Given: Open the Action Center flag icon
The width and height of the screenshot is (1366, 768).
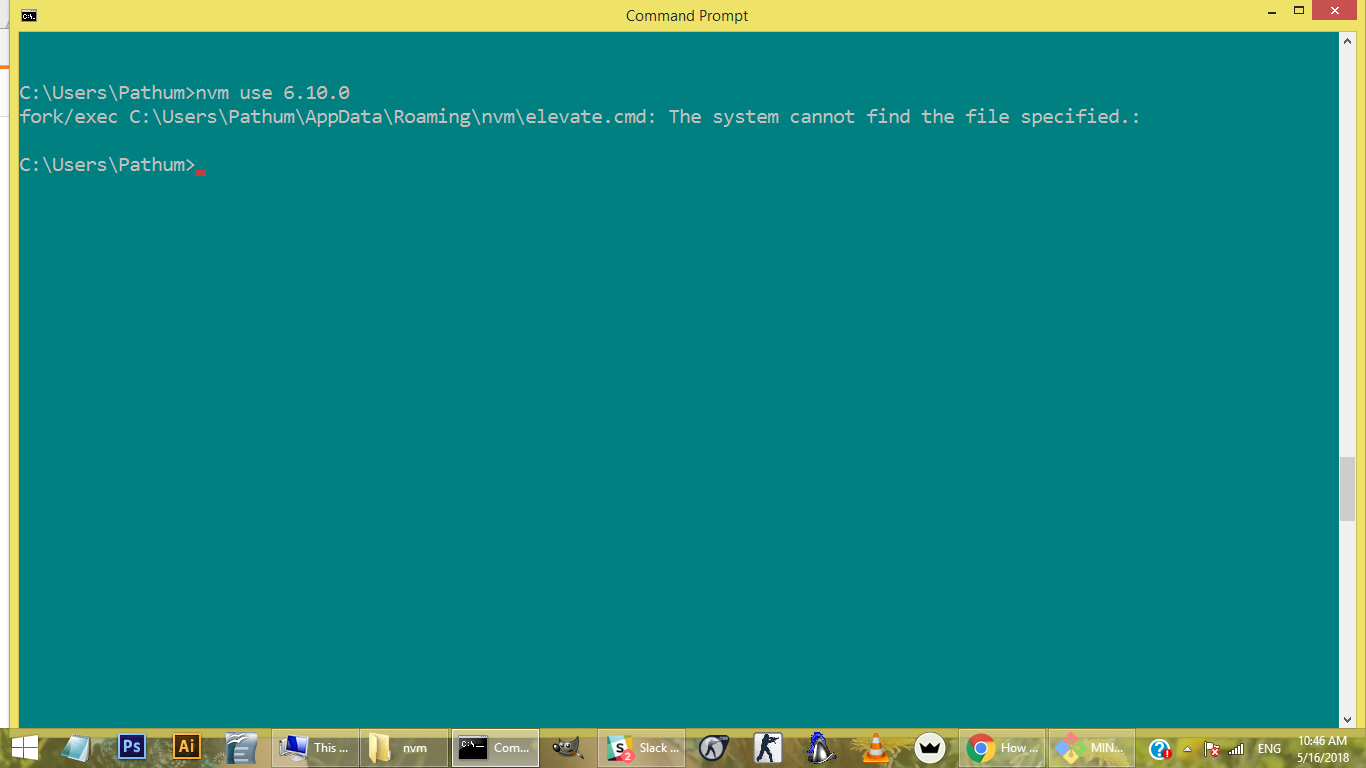Looking at the screenshot, I should point(1212,749).
